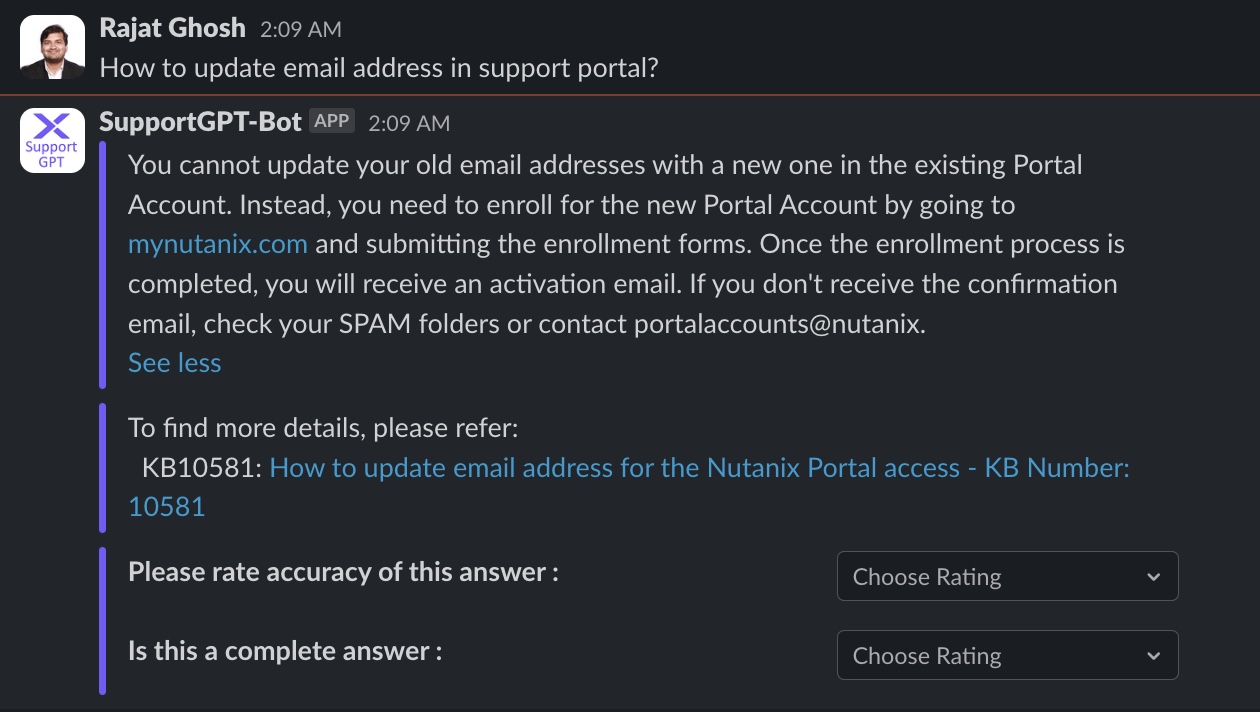Collapse the bot answer with See less
1260x712 pixels.
(175, 363)
